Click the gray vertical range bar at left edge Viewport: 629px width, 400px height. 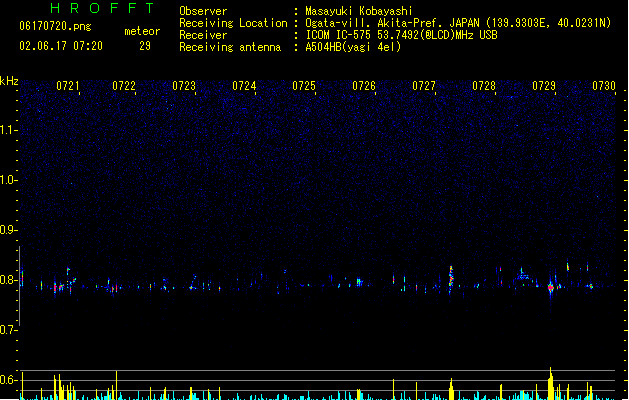(19, 286)
